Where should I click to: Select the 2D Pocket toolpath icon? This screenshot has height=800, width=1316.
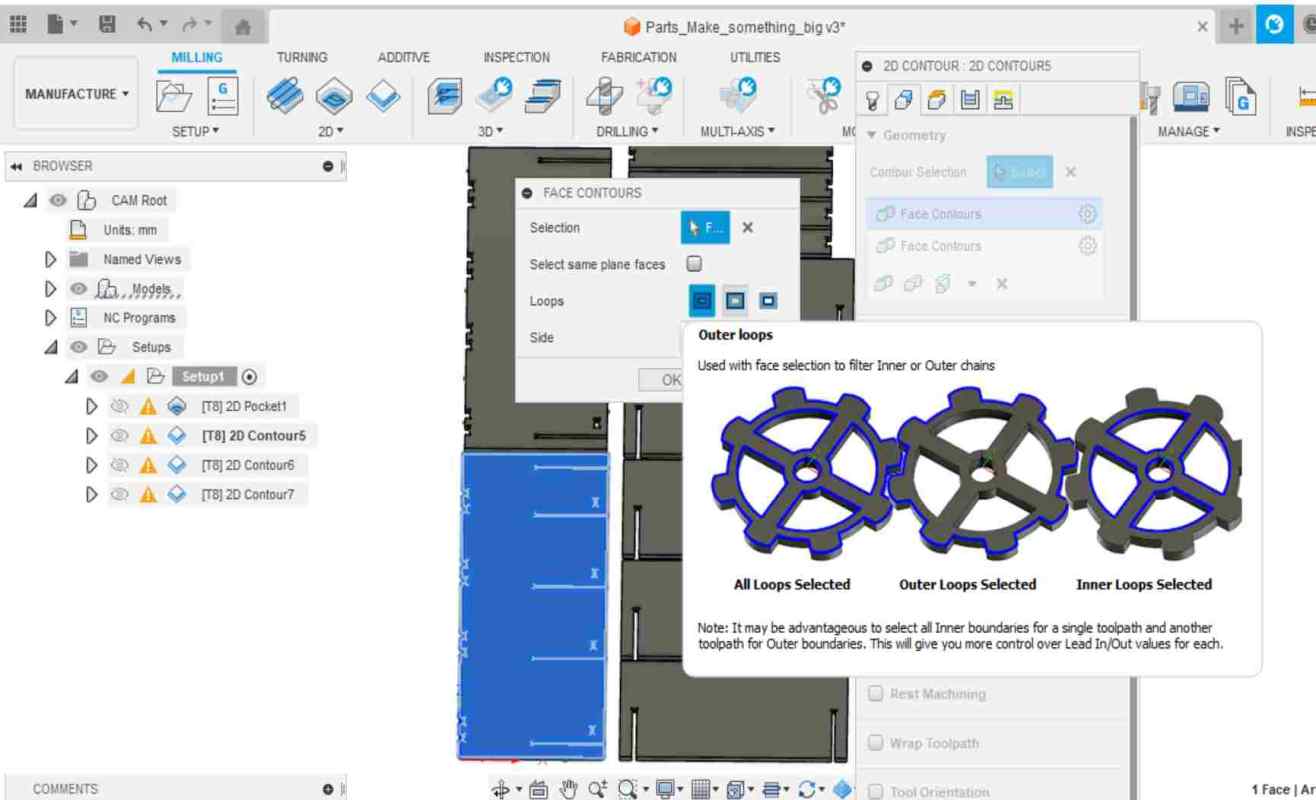click(x=334, y=97)
